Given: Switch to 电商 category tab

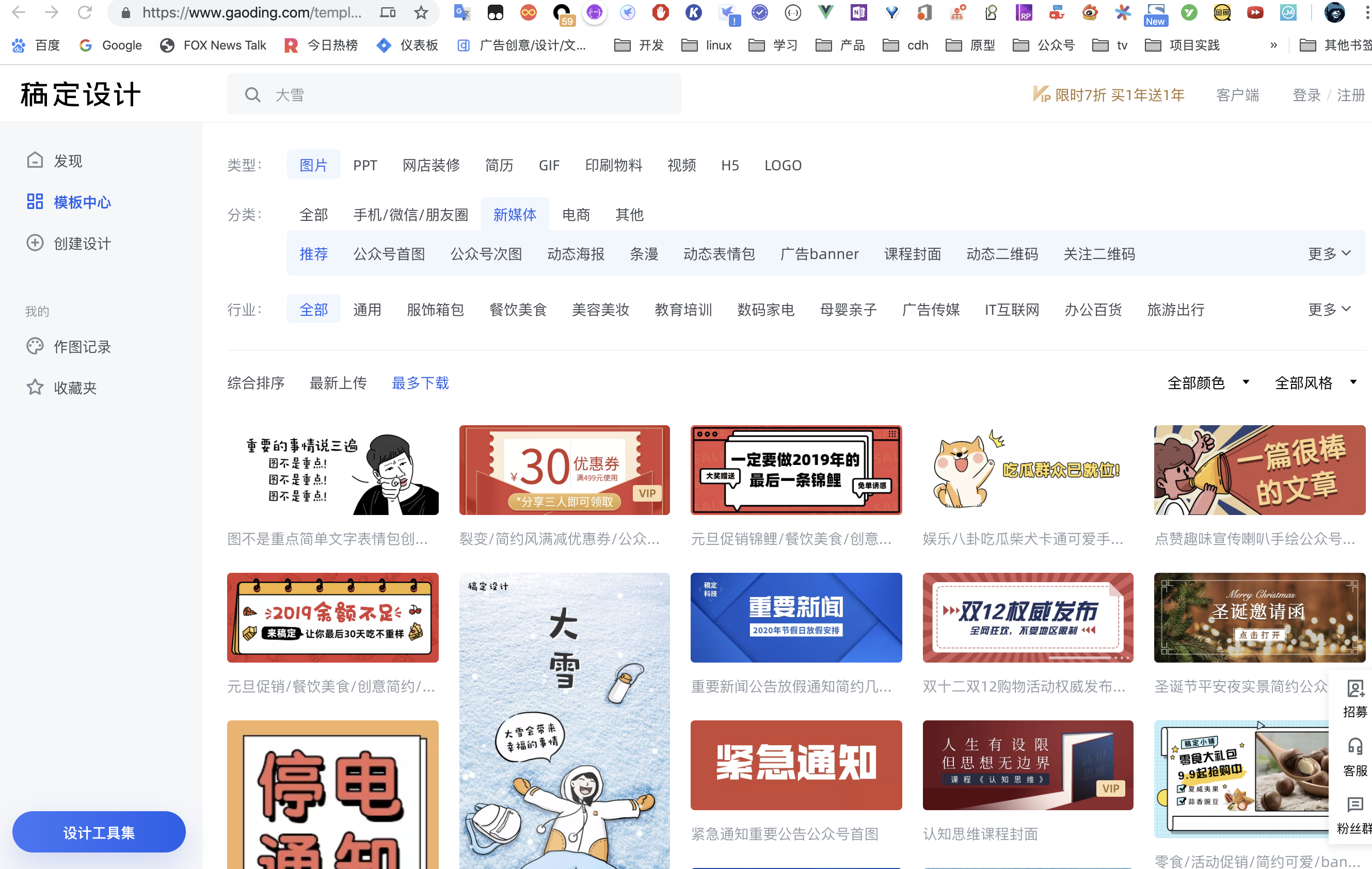Looking at the screenshot, I should 576,215.
